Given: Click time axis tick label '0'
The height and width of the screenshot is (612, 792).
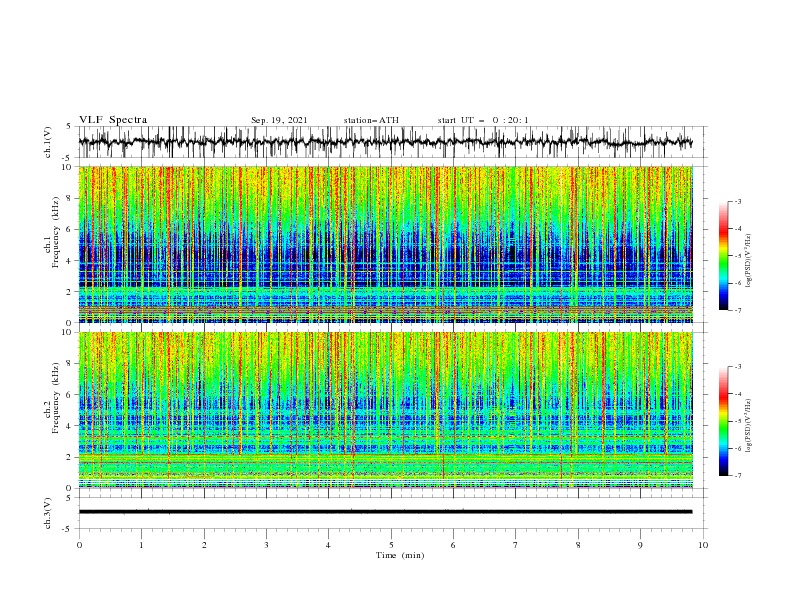Looking at the screenshot, I should (x=79, y=545).
